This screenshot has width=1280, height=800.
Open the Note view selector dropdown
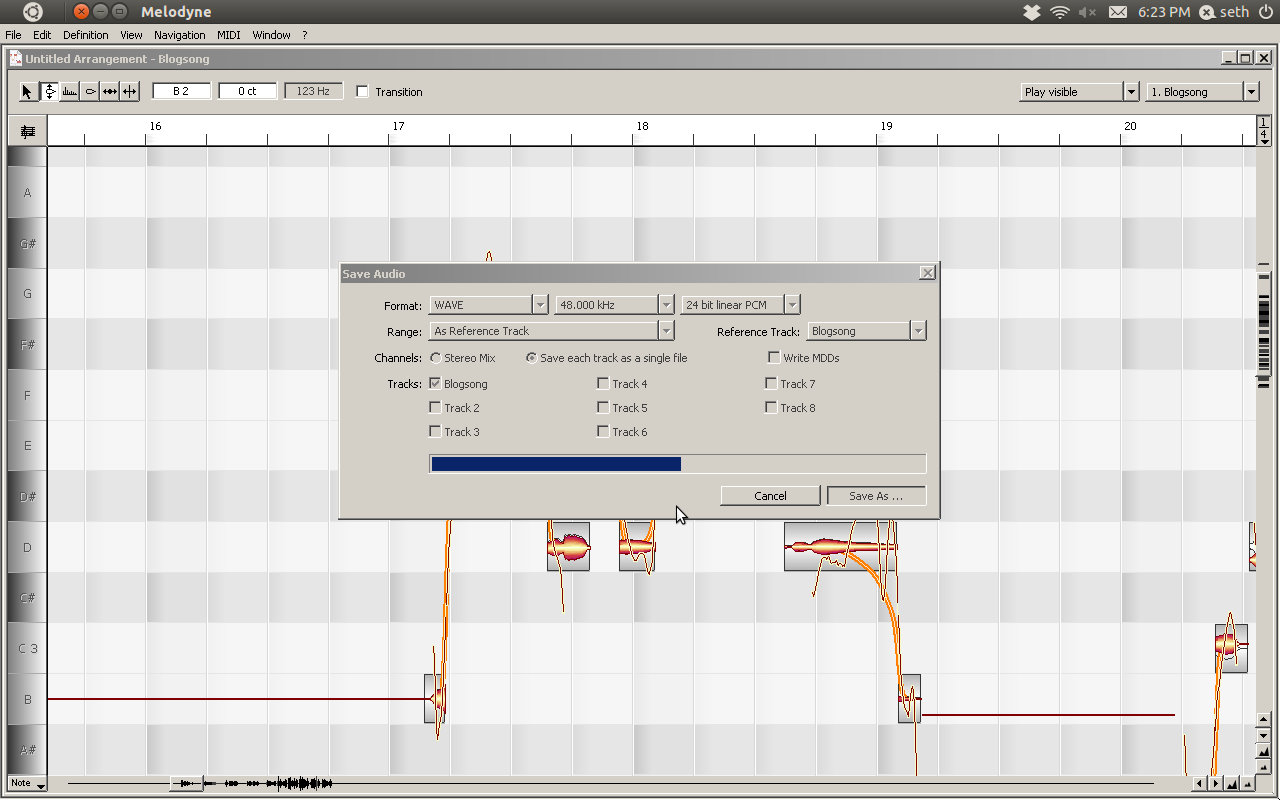(28, 784)
